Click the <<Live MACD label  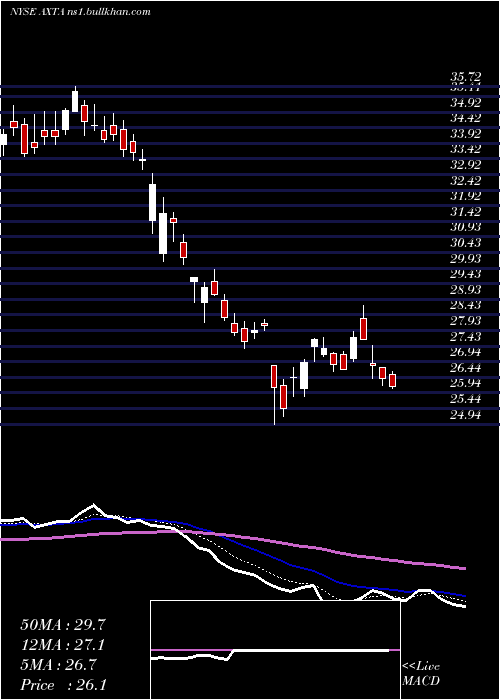pos(421,674)
